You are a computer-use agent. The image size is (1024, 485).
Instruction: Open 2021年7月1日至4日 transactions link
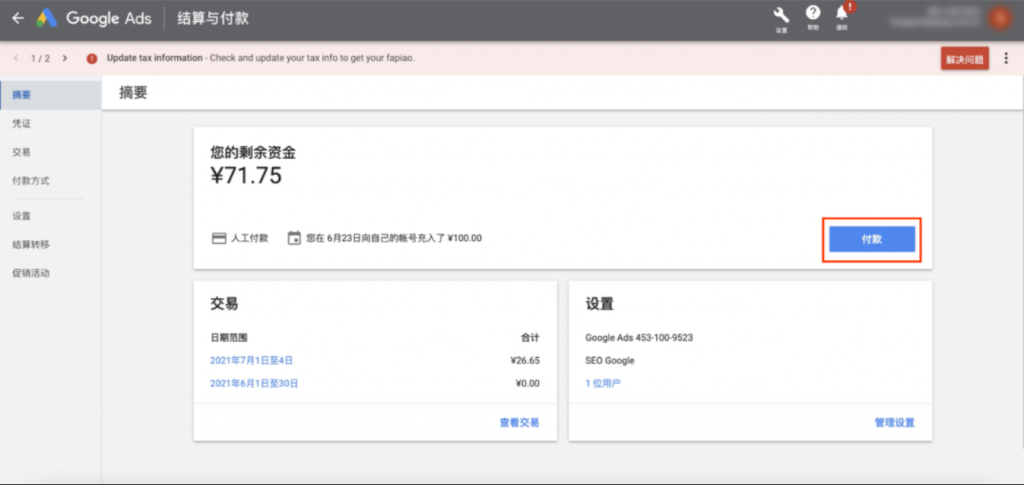251,360
